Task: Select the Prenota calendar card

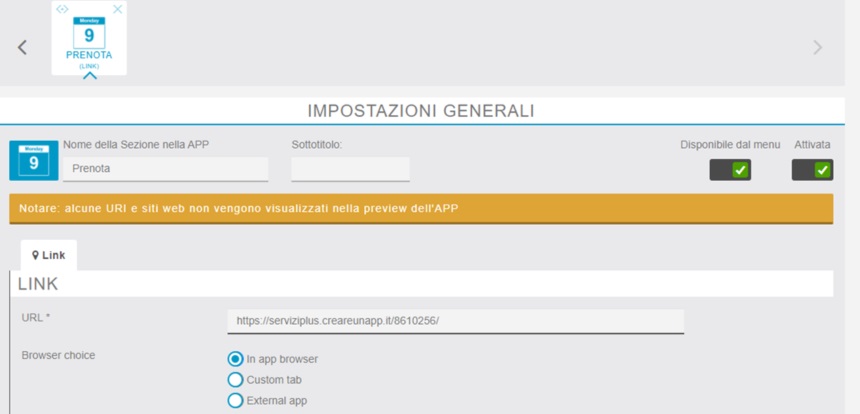Action: tap(89, 35)
